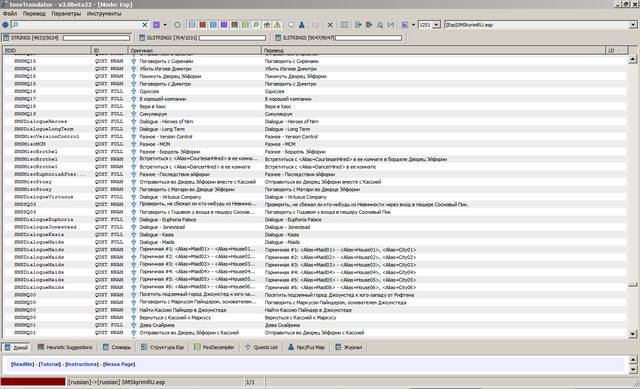Expand the arrow next to the purple window icon
Viewport: 640px width, 389px height.
413,25
